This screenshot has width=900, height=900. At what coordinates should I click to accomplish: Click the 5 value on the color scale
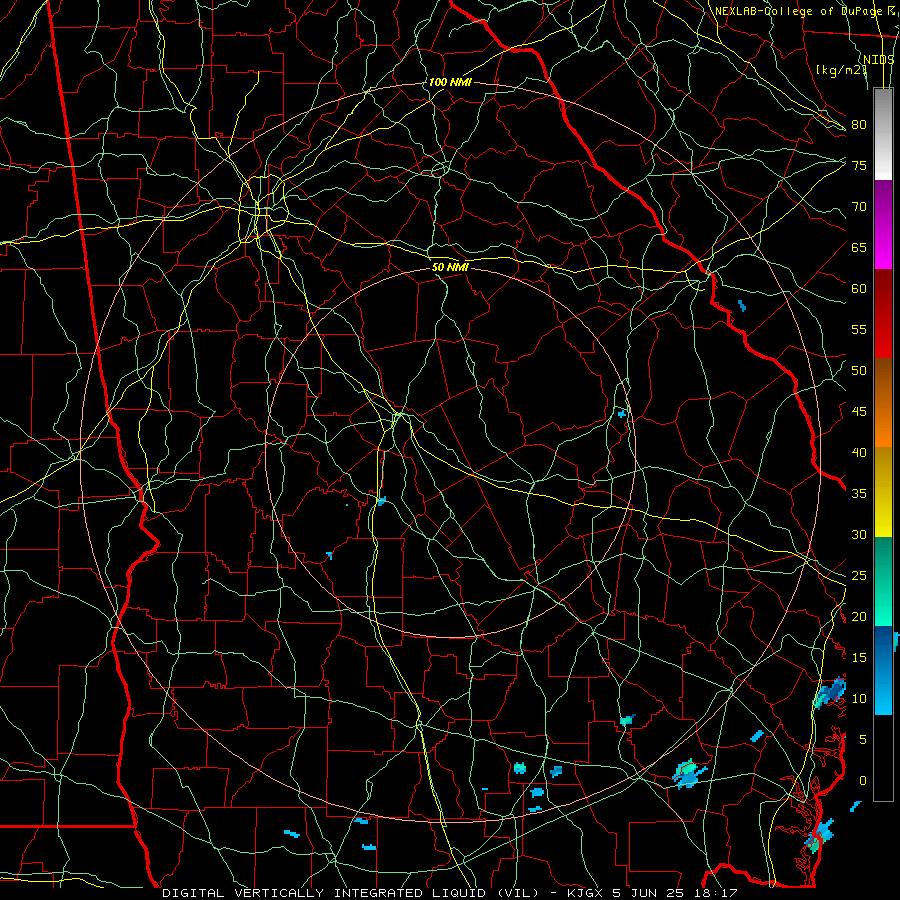863,740
